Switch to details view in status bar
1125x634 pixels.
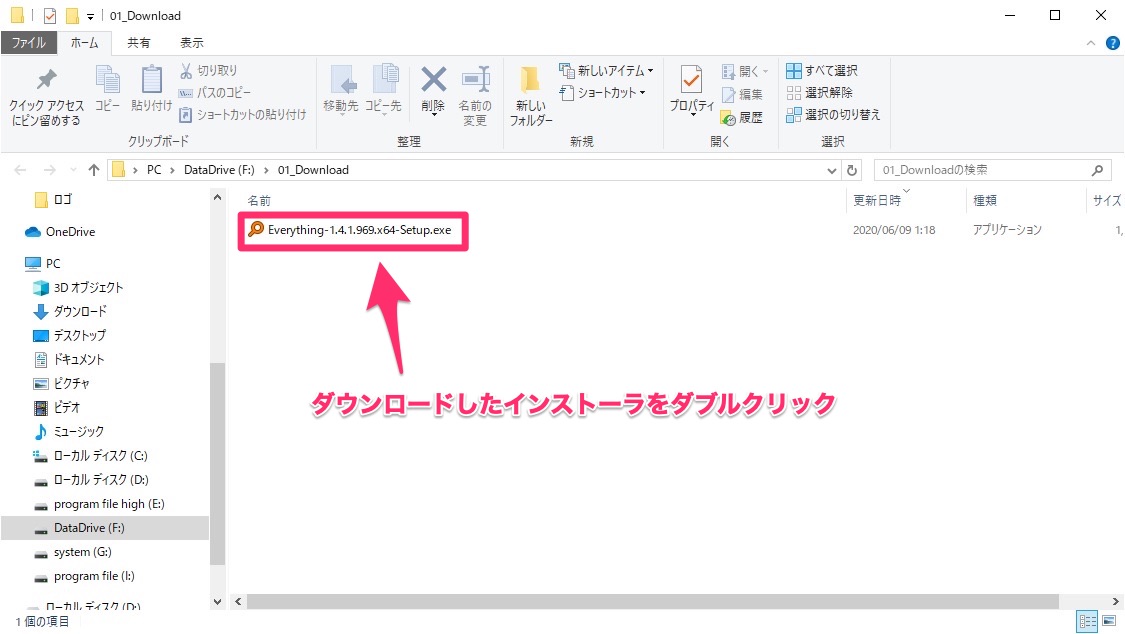pyautogui.click(x=1087, y=622)
